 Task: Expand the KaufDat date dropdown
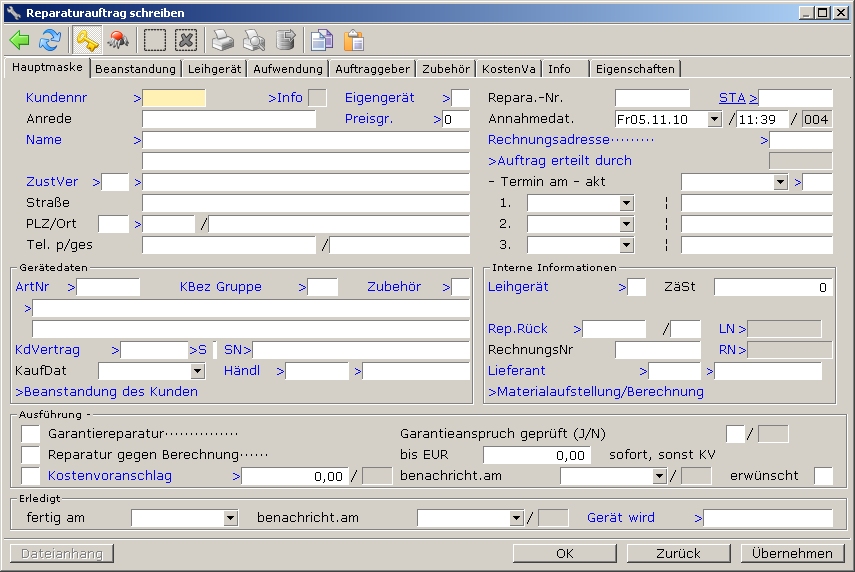point(197,371)
